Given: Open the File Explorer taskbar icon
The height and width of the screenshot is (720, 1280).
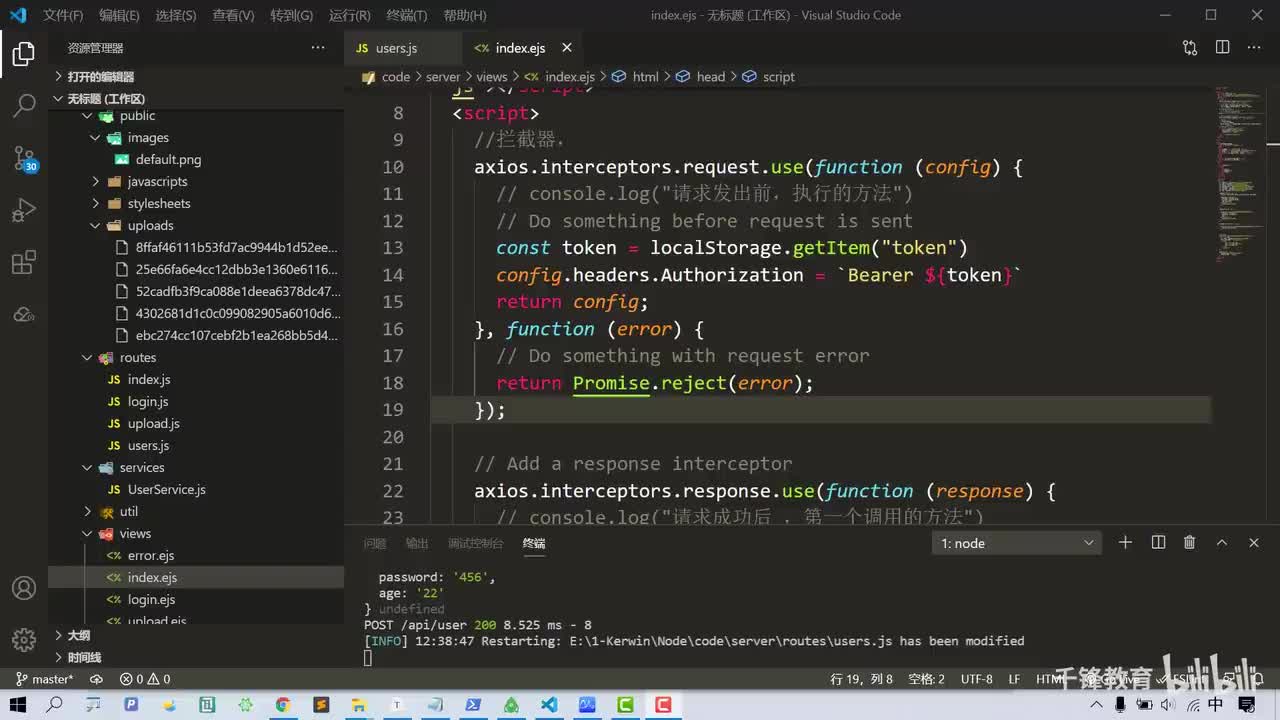Looking at the screenshot, I should (359, 705).
